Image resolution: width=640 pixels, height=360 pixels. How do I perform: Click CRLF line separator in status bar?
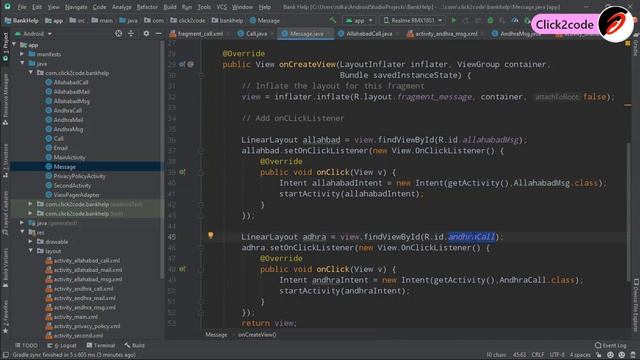tap(538, 355)
